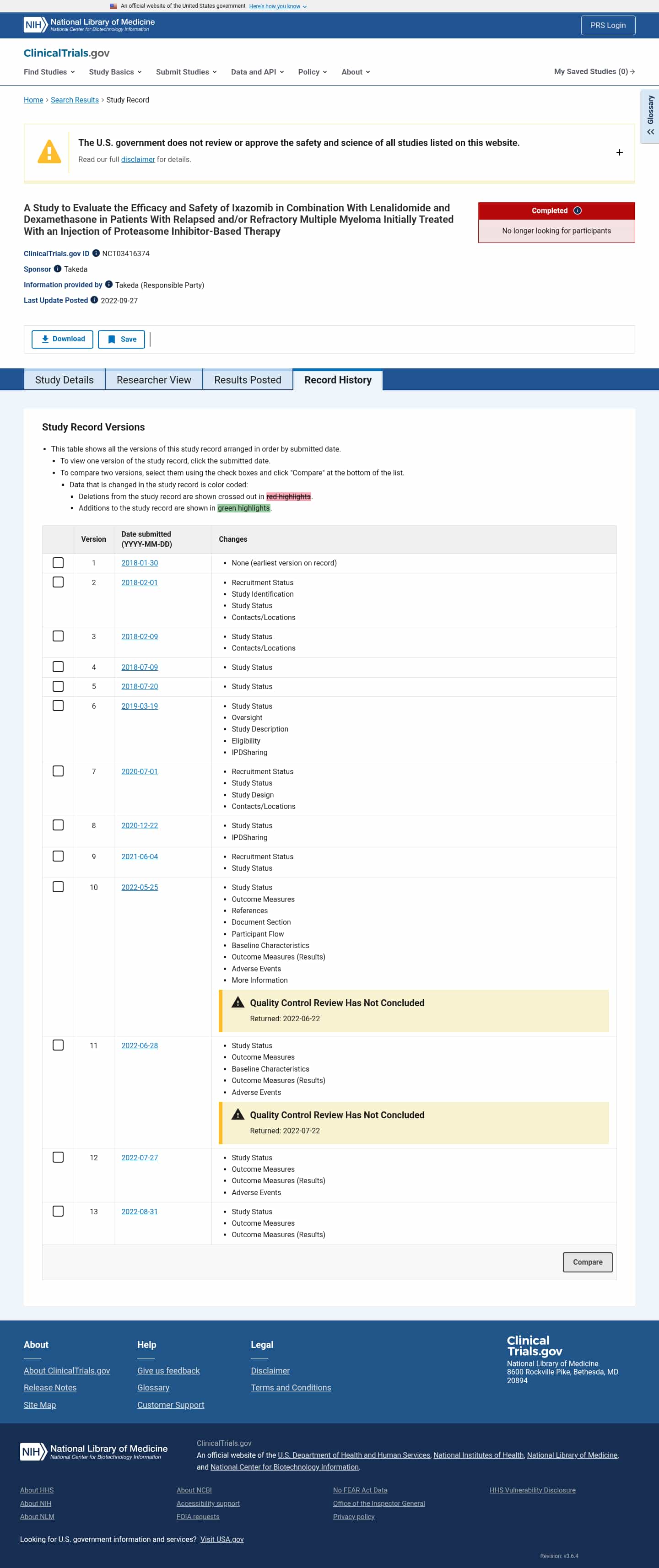Download the study record
The height and width of the screenshot is (1568, 659).
(x=62, y=339)
